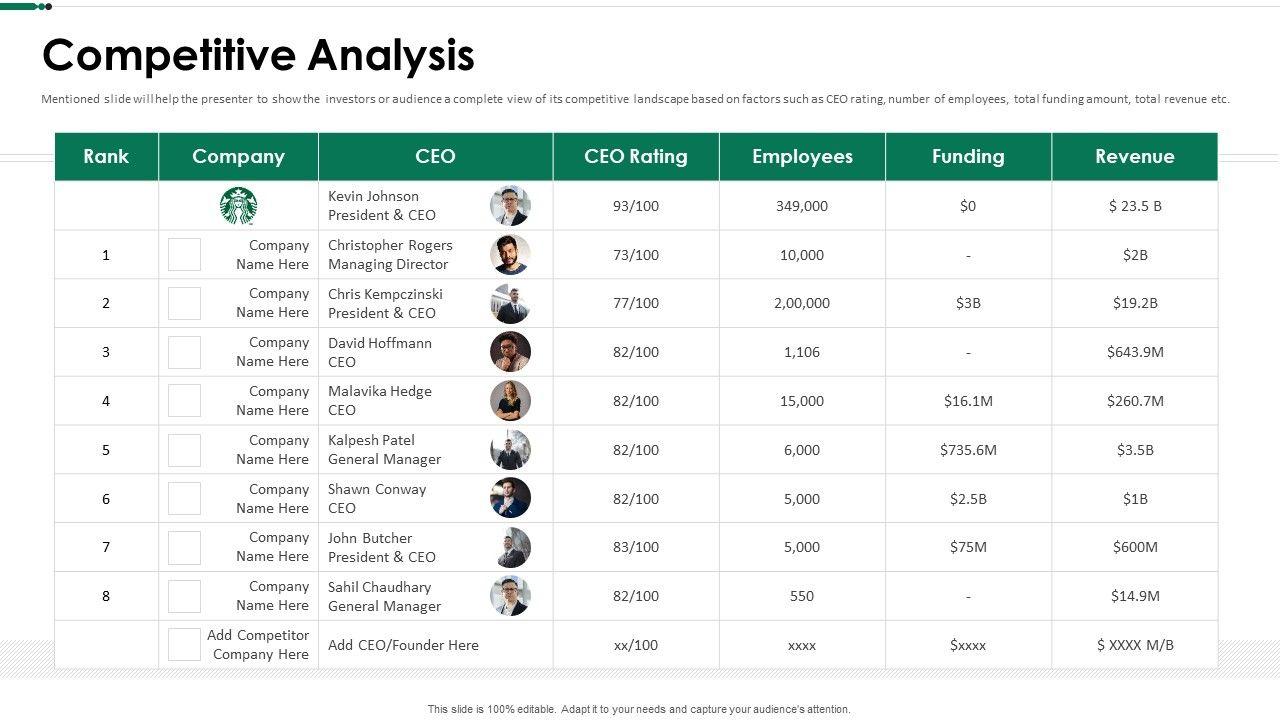Image resolution: width=1280 pixels, height=720 pixels.
Task: Select Malavika Hedge's profile picture
Action: (510, 401)
